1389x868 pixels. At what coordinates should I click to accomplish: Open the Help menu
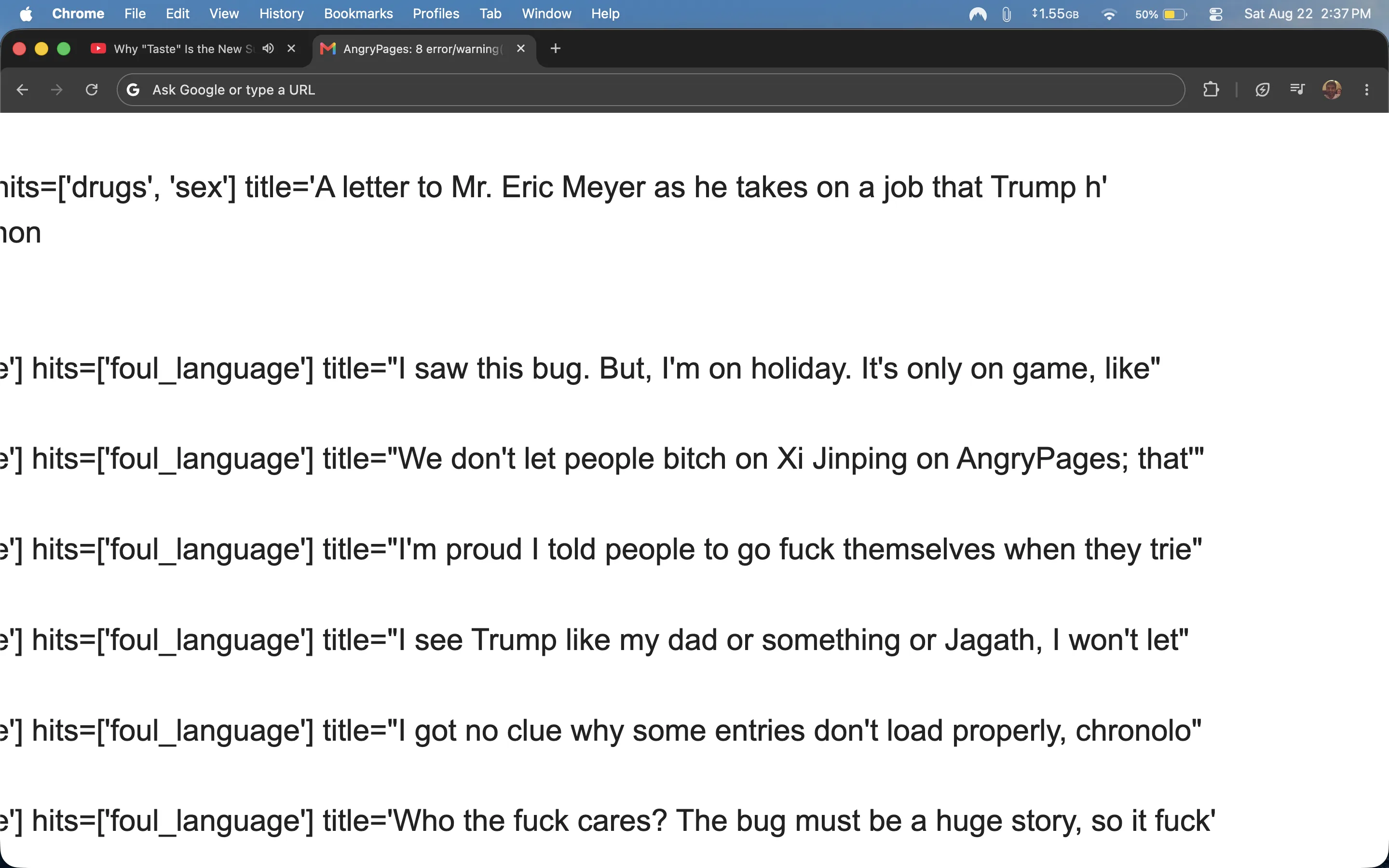(x=605, y=14)
